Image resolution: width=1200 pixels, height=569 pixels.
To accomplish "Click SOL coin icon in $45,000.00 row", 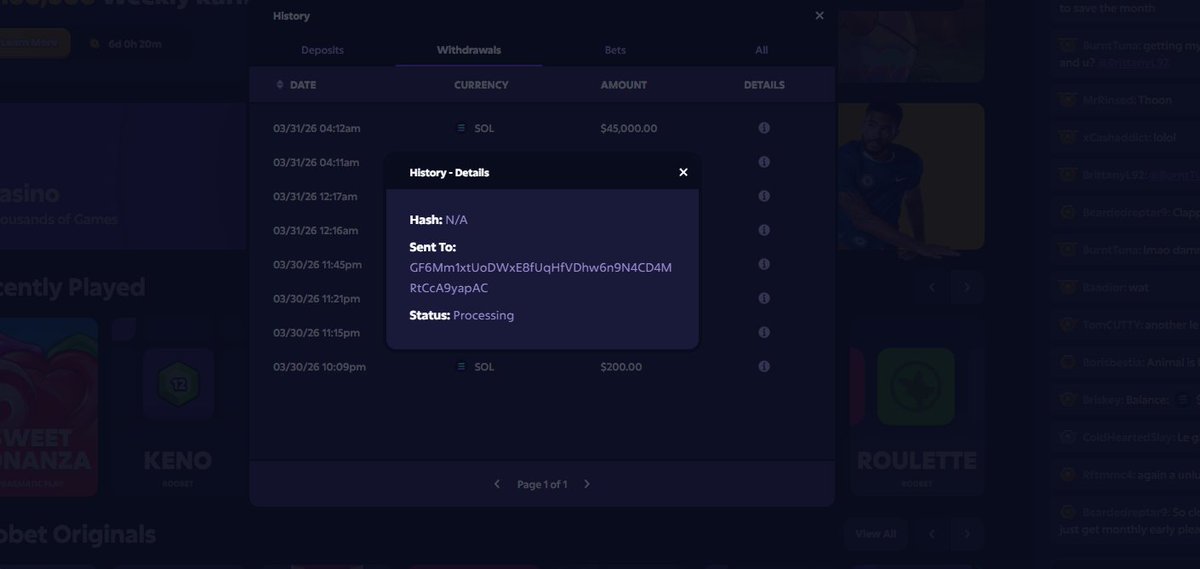I will coord(461,128).
